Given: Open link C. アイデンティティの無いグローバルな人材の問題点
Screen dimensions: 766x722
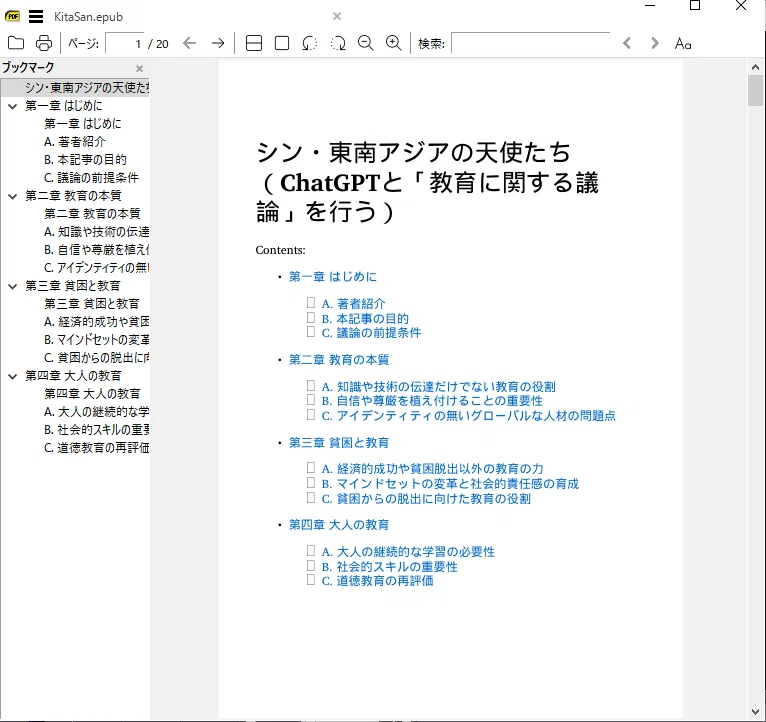Looking at the screenshot, I should (x=468, y=416).
